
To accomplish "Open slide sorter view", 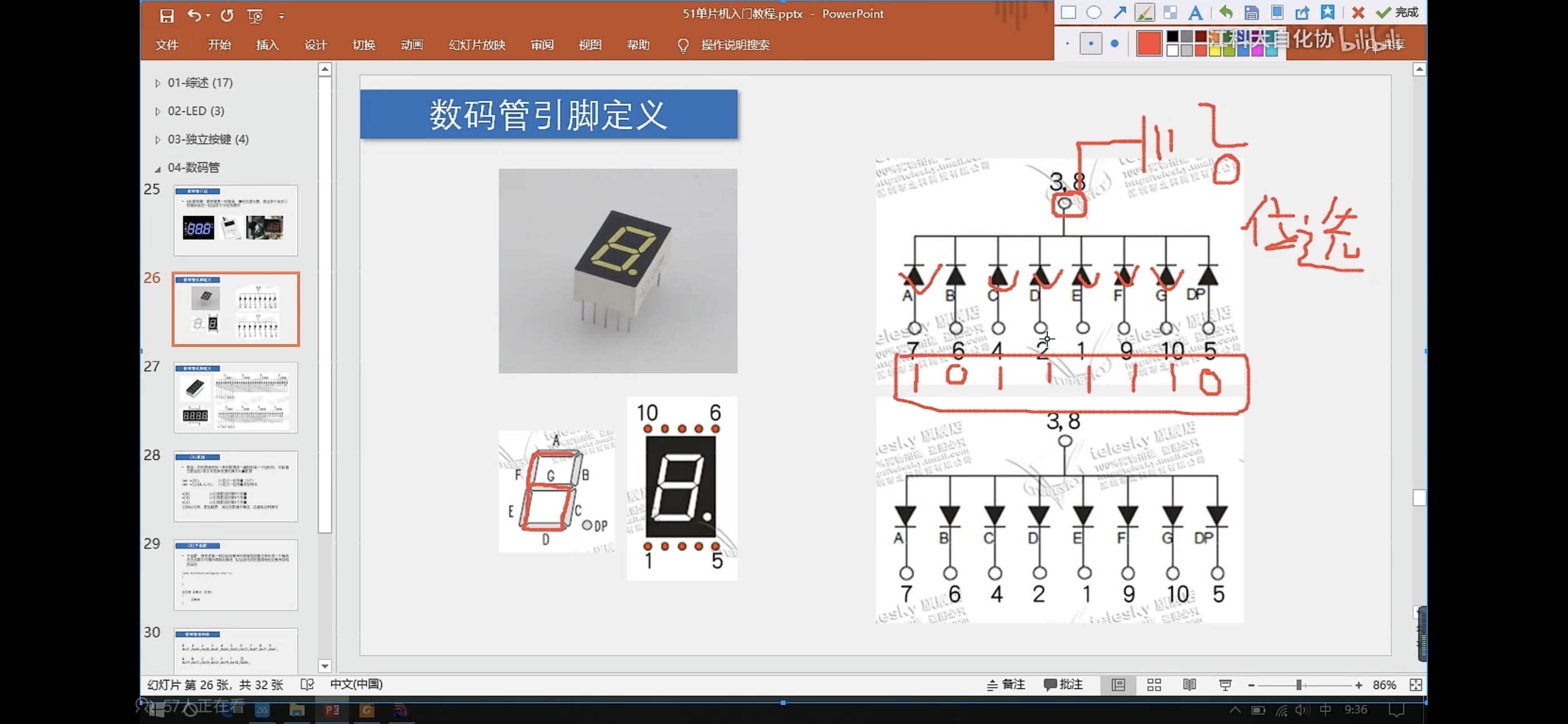I will click(x=1154, y=685).
